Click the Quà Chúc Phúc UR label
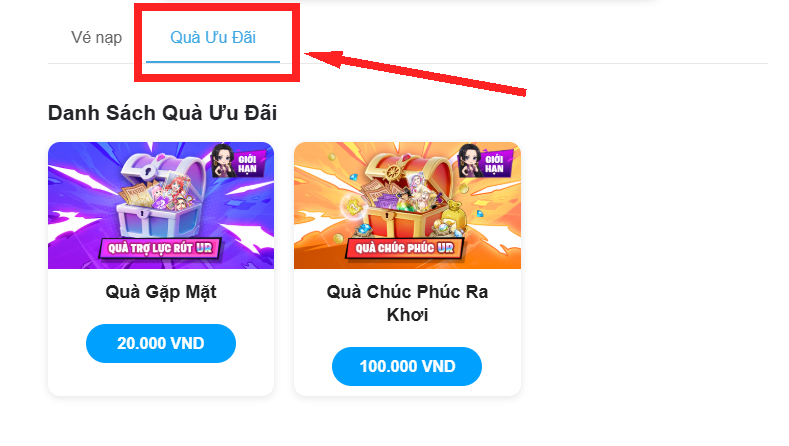 pos(405,248)
